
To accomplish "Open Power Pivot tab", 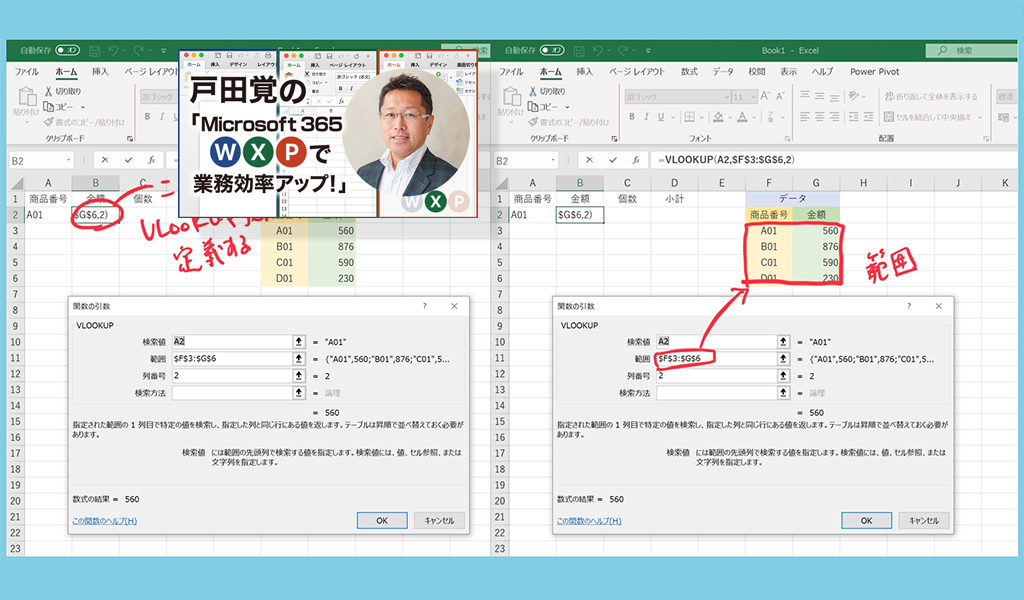I will pyautogui.click(x=874, y=72).
